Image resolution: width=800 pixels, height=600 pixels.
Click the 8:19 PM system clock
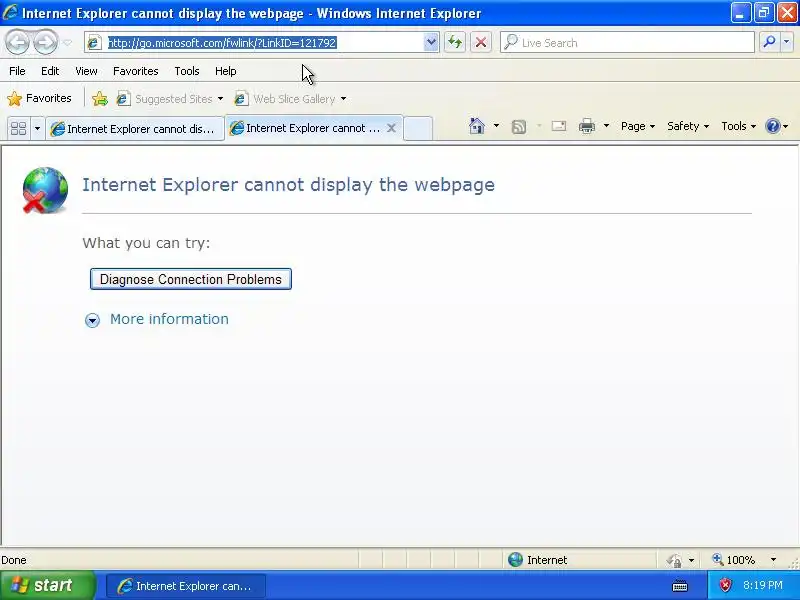(762, 585)
